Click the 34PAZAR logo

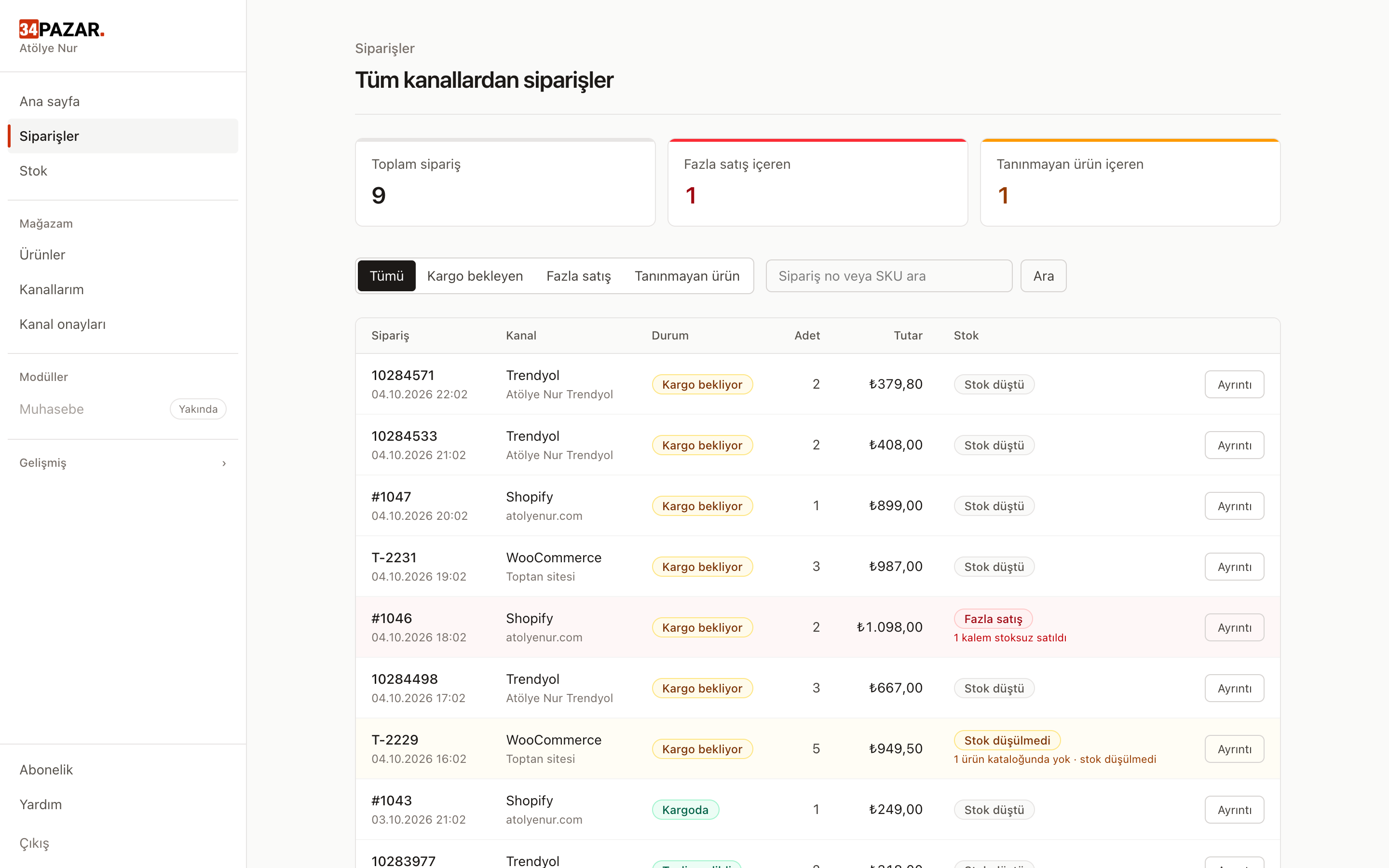pyautogui.click(x=61, y=29)
